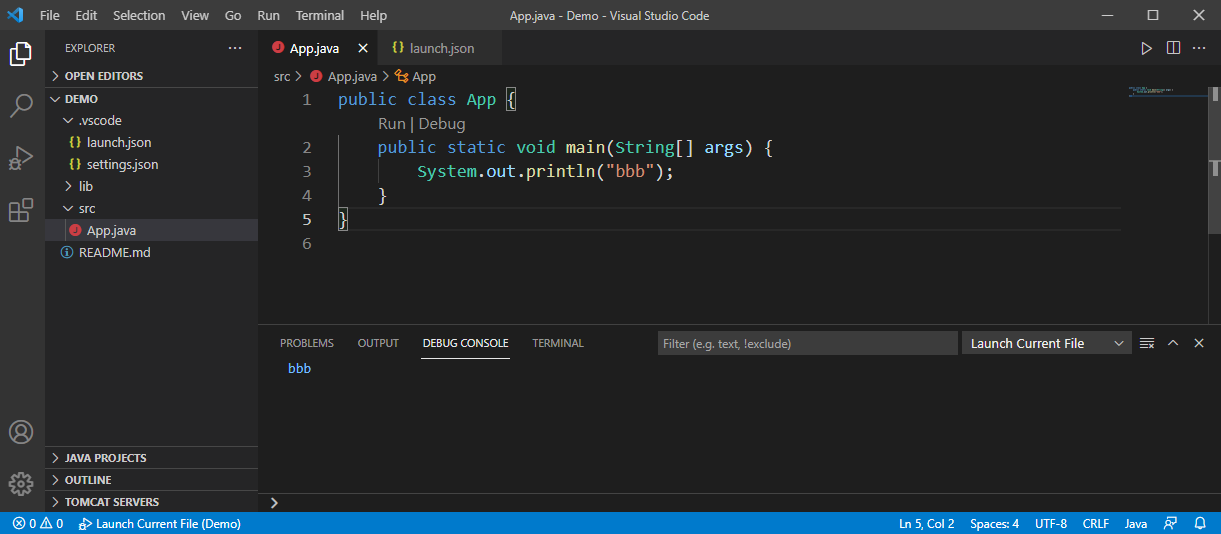
Task: Maximize the panel with up chevron
Action: pos(1173,343)
